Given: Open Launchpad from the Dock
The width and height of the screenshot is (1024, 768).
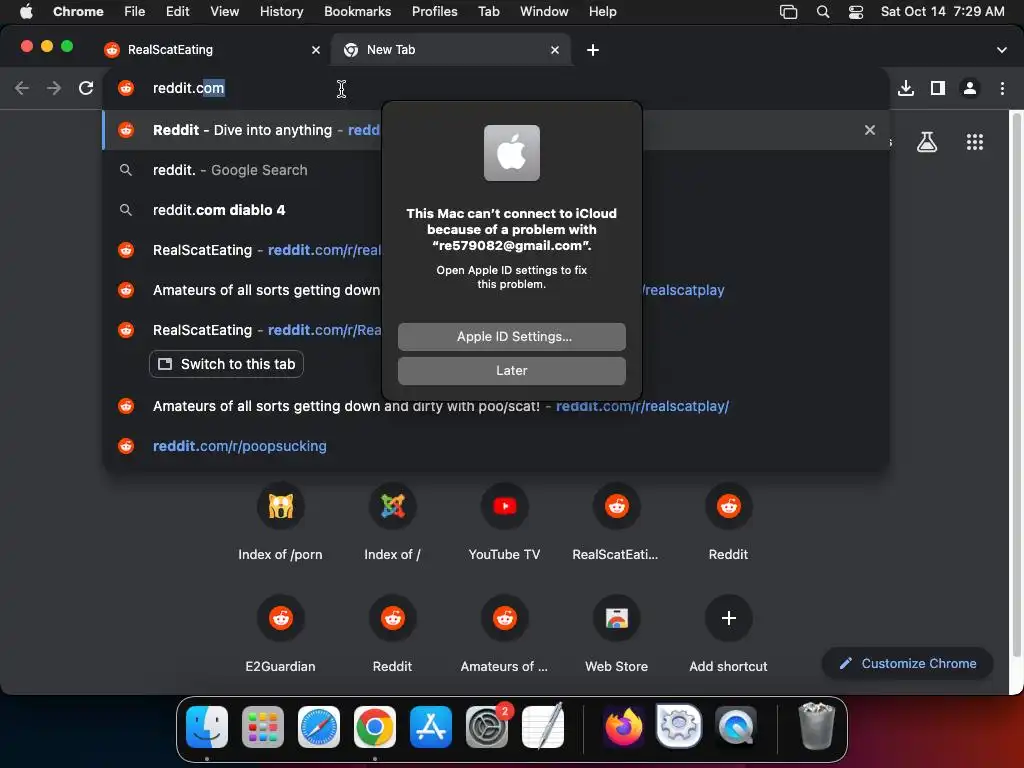Looking at the screenshot, I should (263, 727).
